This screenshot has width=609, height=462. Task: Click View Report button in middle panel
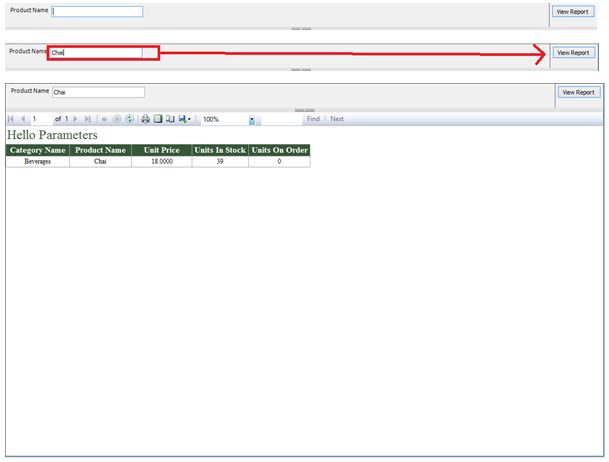[x=573, y=53]
